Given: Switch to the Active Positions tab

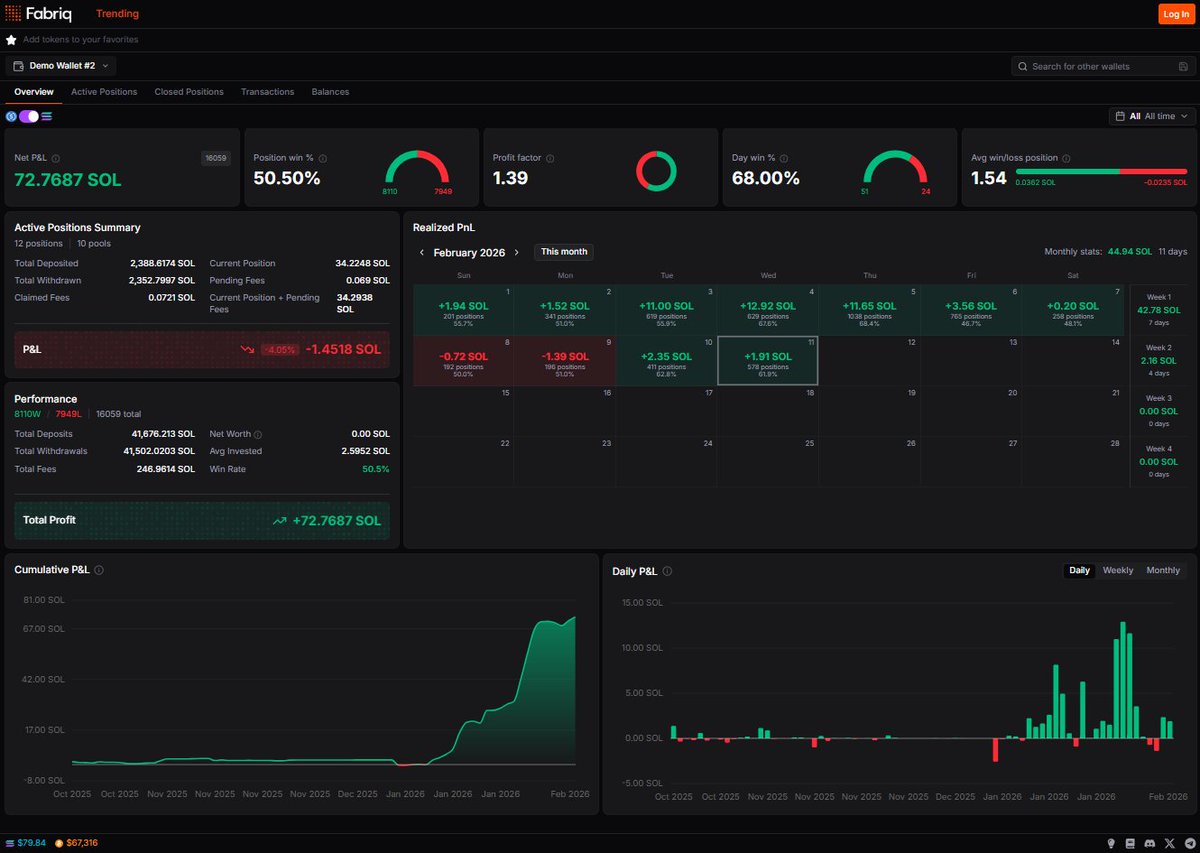Looking at the screenshot, I should point(104,92).
